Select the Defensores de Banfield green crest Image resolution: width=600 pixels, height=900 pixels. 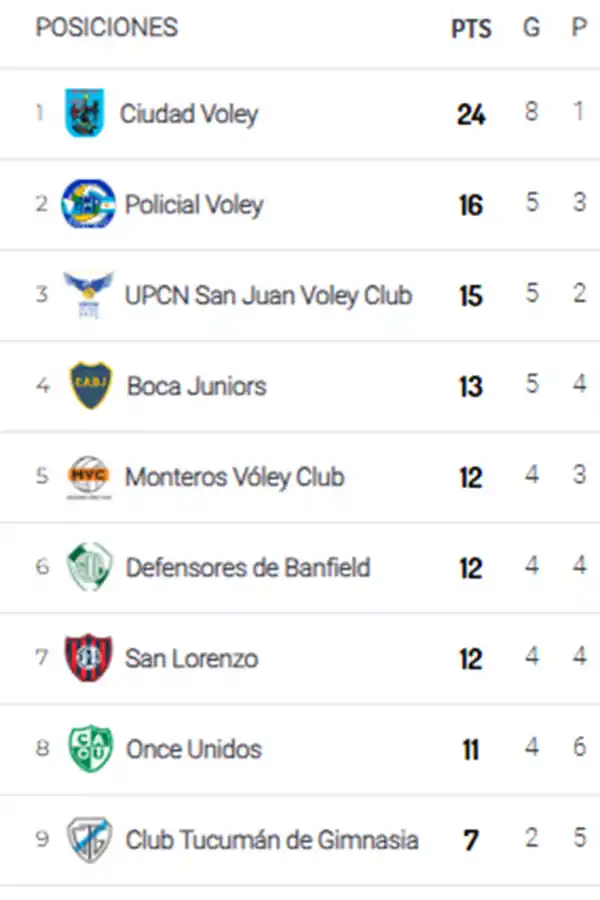88,568
